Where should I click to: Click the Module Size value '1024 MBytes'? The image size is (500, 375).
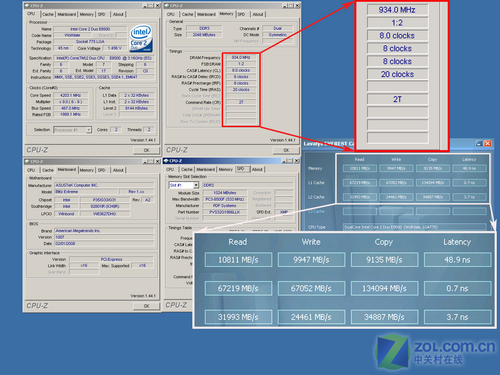click(x=225, y=193)
